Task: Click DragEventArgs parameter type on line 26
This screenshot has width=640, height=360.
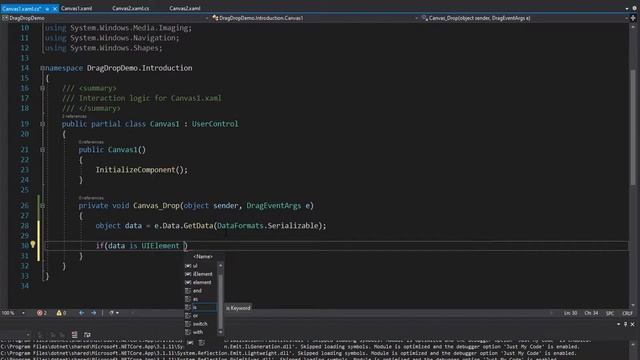Action: (273, 206)
